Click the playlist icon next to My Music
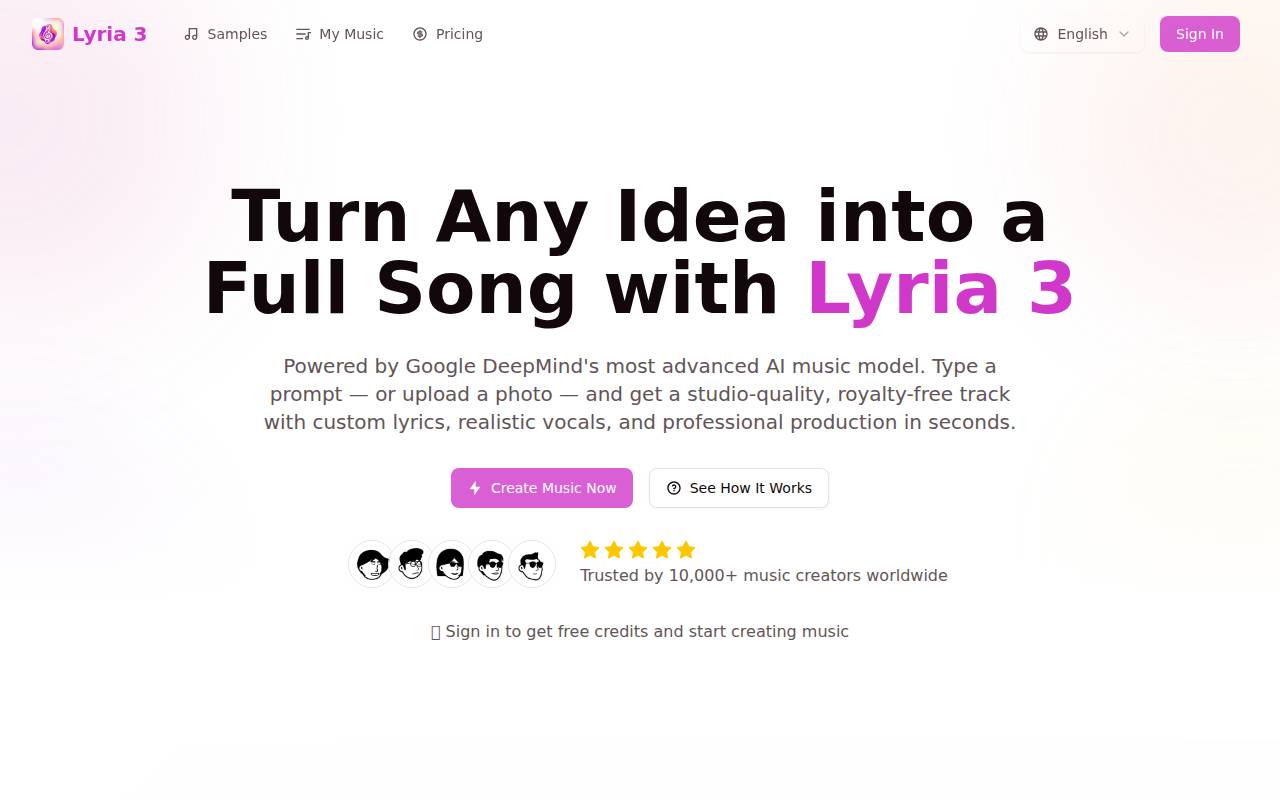The height and width of the screenshot is (800, 1280). [302, 33]
